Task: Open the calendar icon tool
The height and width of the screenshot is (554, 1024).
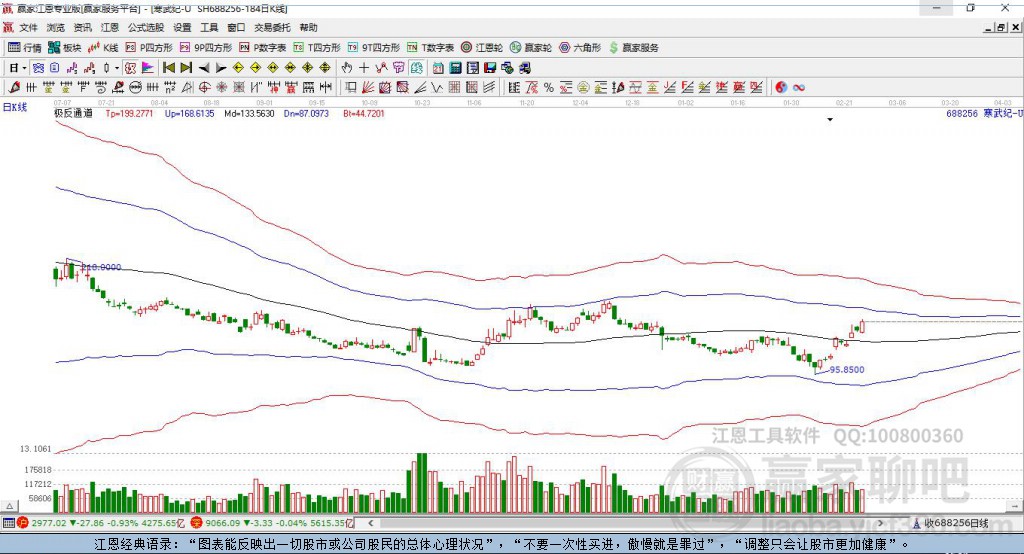Action: pos(438,68)
